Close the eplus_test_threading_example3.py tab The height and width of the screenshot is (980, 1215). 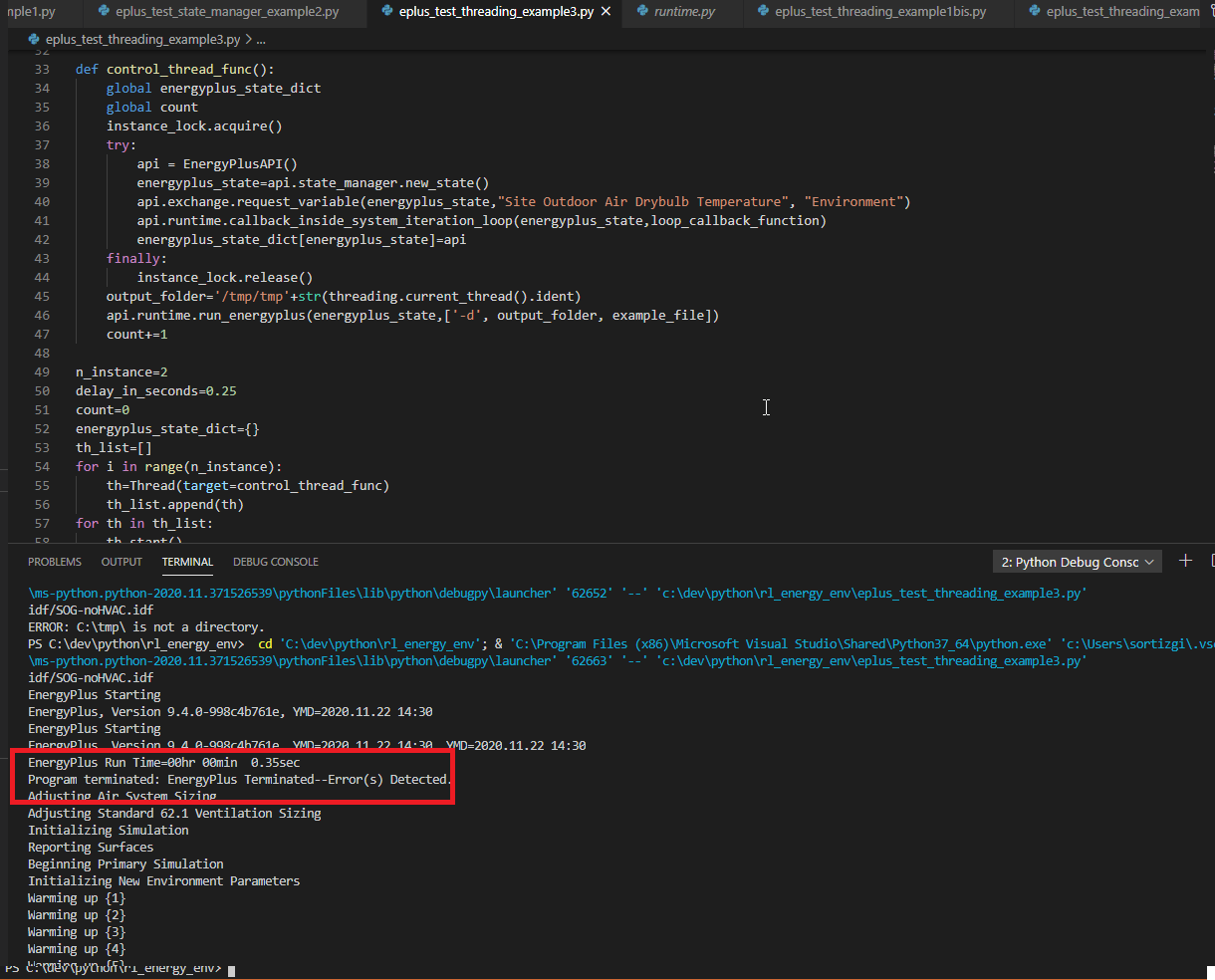pos(606,12)
